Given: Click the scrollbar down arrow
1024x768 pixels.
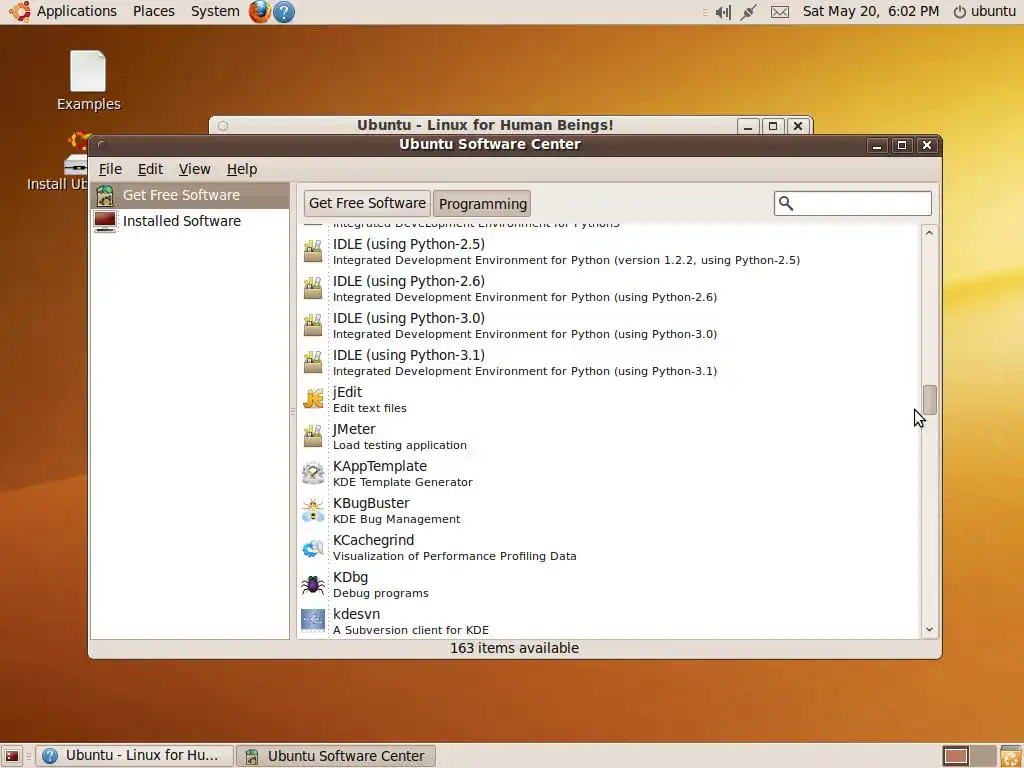Looking at the screenshot, I should click(x=929, y=630).
